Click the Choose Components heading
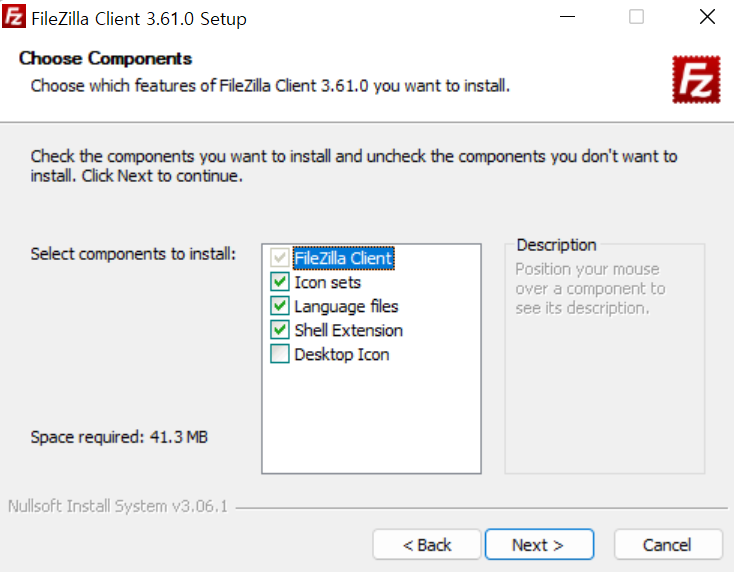 pos(105,59)
